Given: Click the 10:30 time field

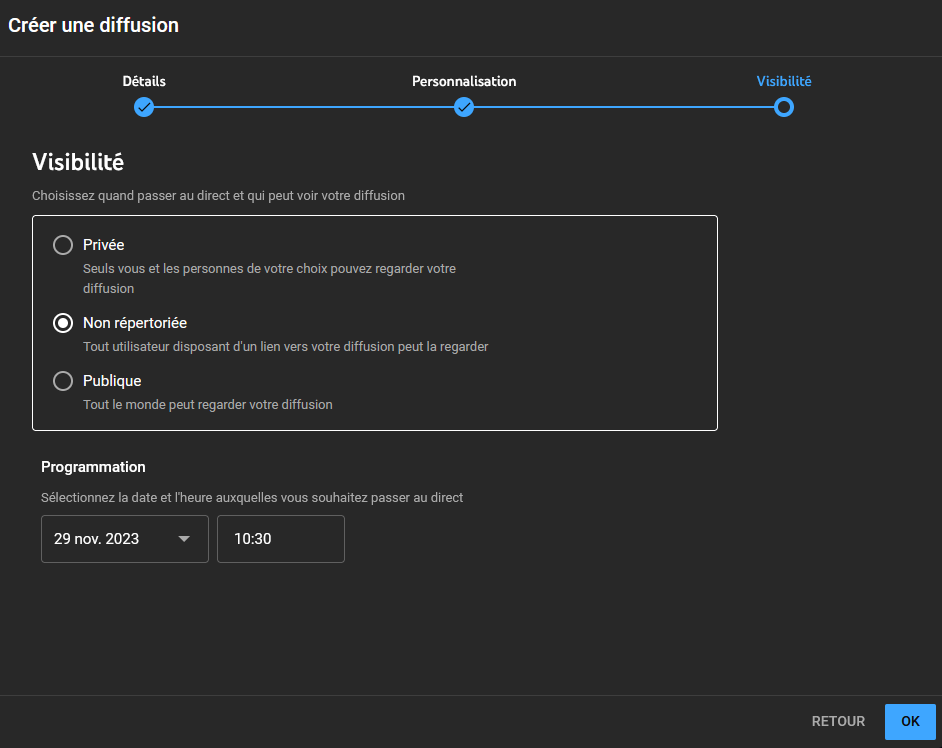Looking at the screenshot, I should [x=281, y=539].
